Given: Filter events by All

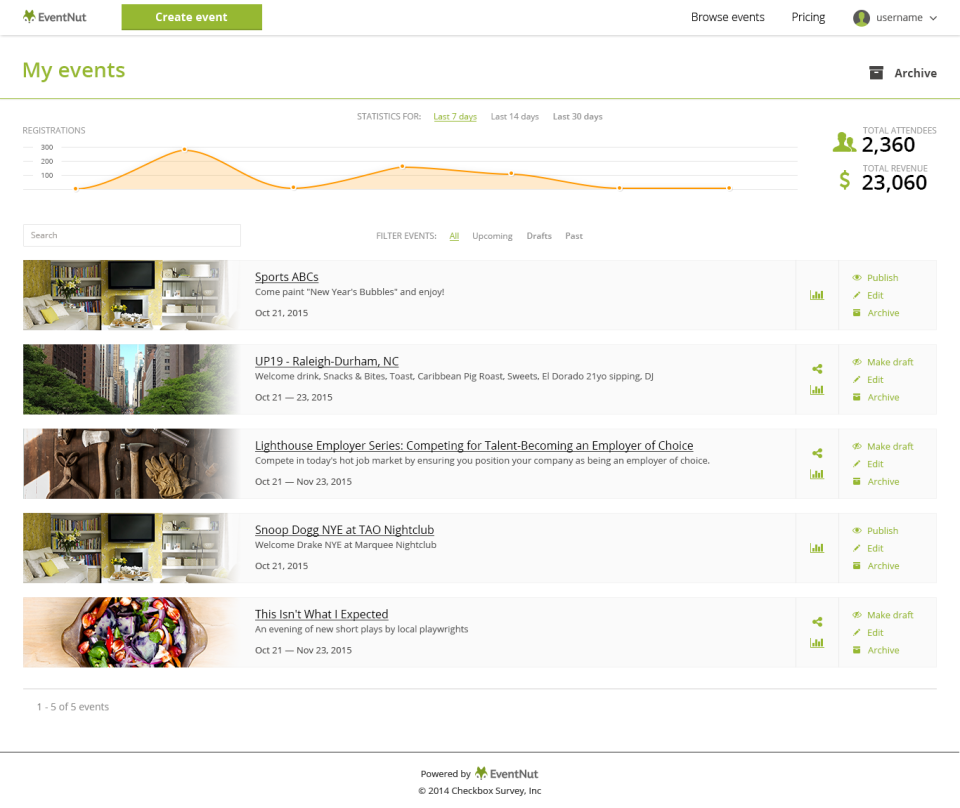Looking at the screenshot, I should [x=454, y=236].
